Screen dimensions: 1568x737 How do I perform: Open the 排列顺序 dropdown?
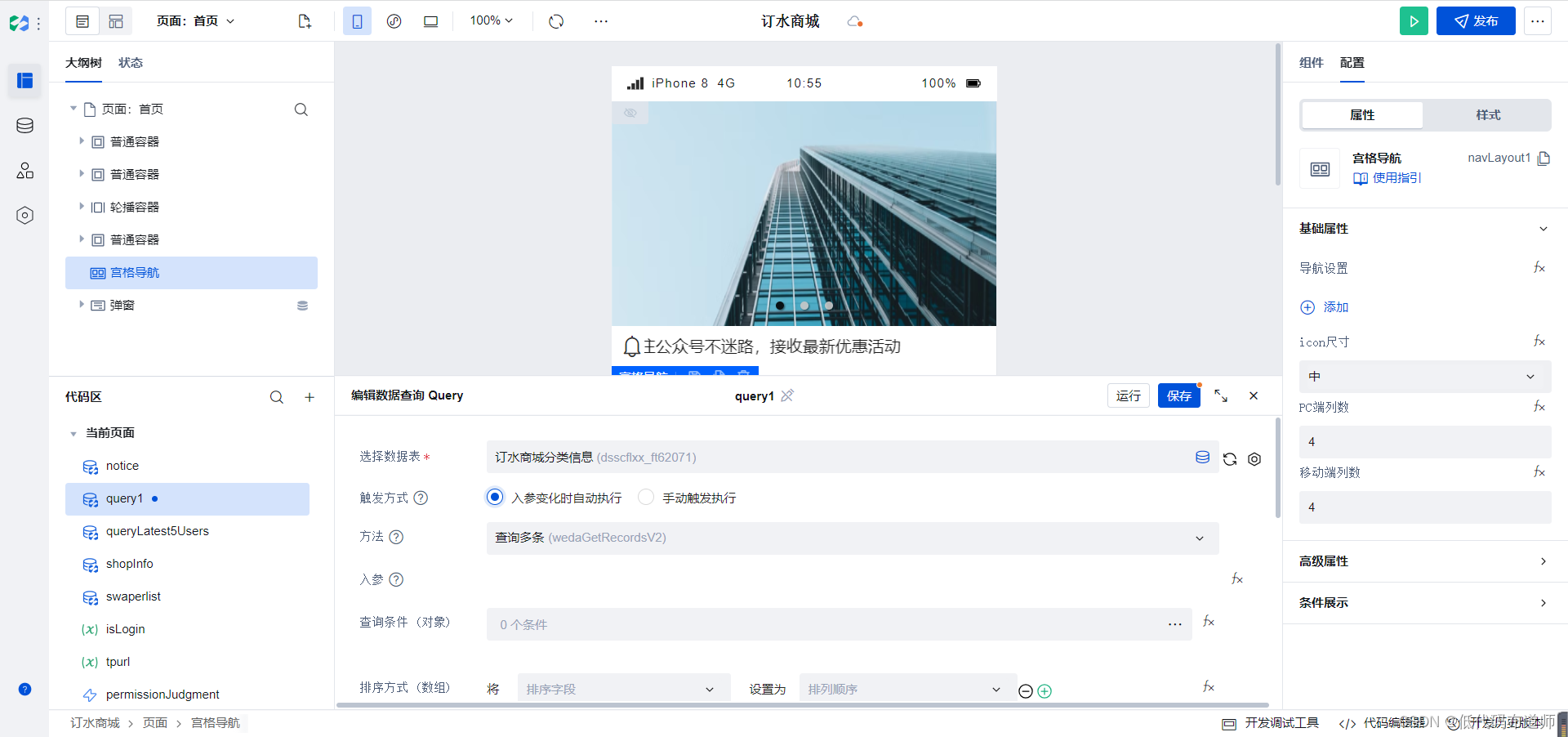tap(907, 690)
